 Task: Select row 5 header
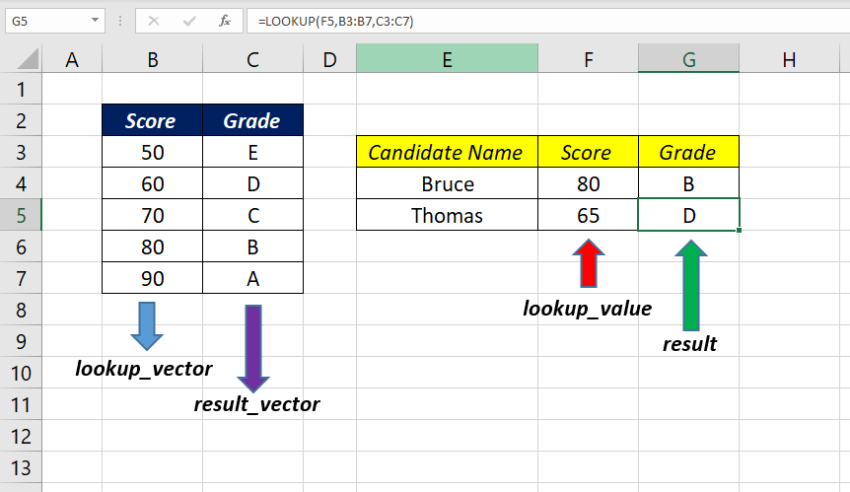[x=21, y=215]
